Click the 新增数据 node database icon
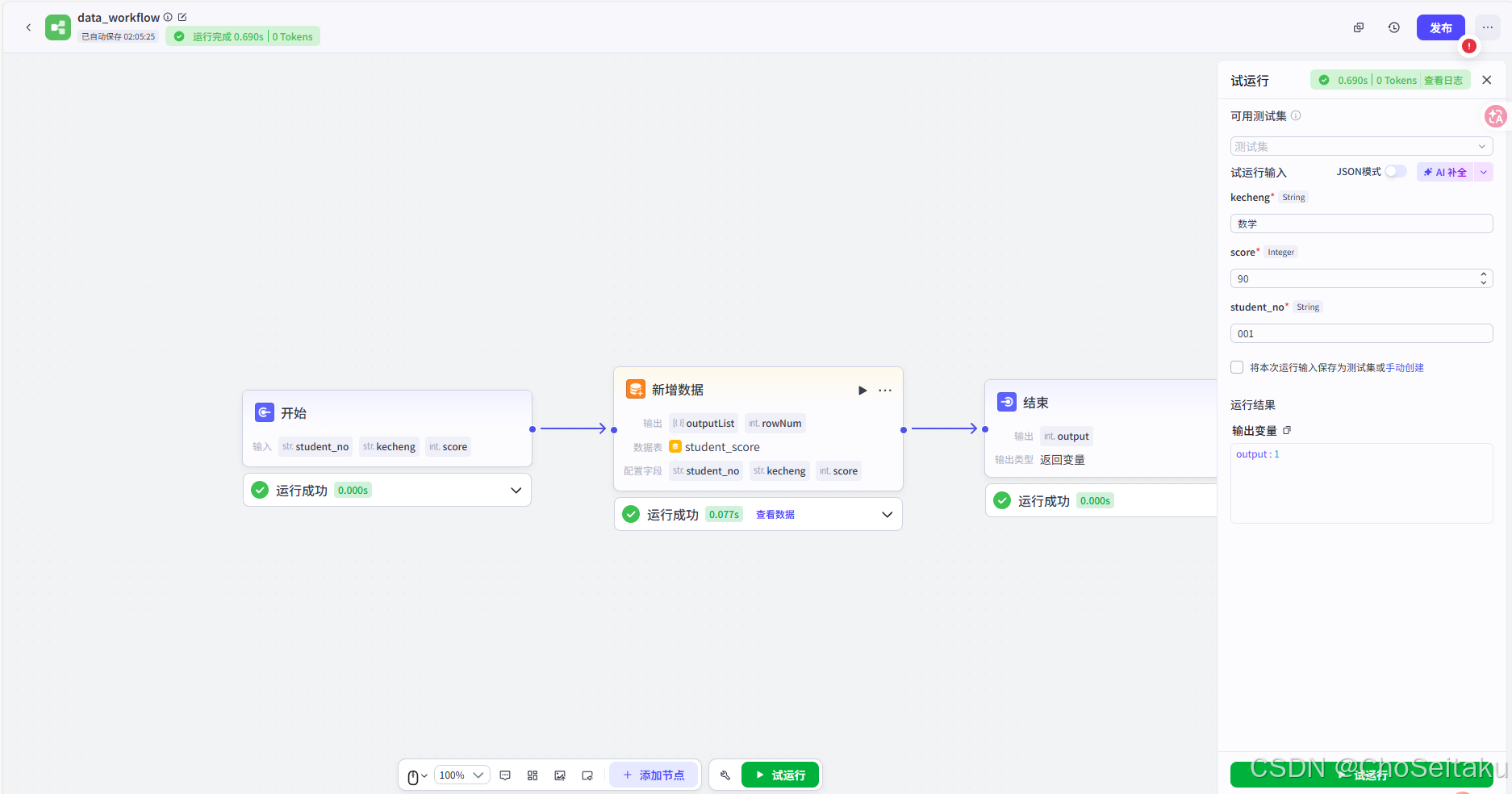The height and width of the screenshot is (794, 1512). [636, 389]
